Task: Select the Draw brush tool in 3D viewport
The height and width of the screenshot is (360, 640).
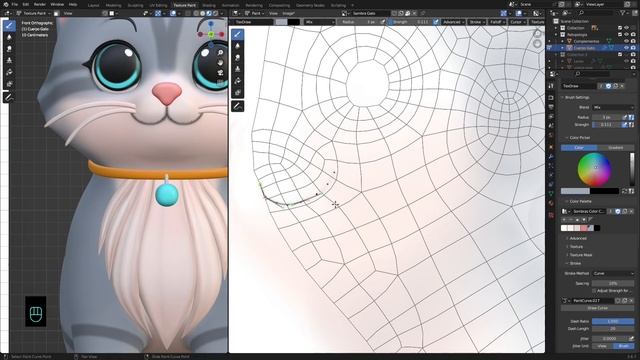Action: tap(9, 26)
